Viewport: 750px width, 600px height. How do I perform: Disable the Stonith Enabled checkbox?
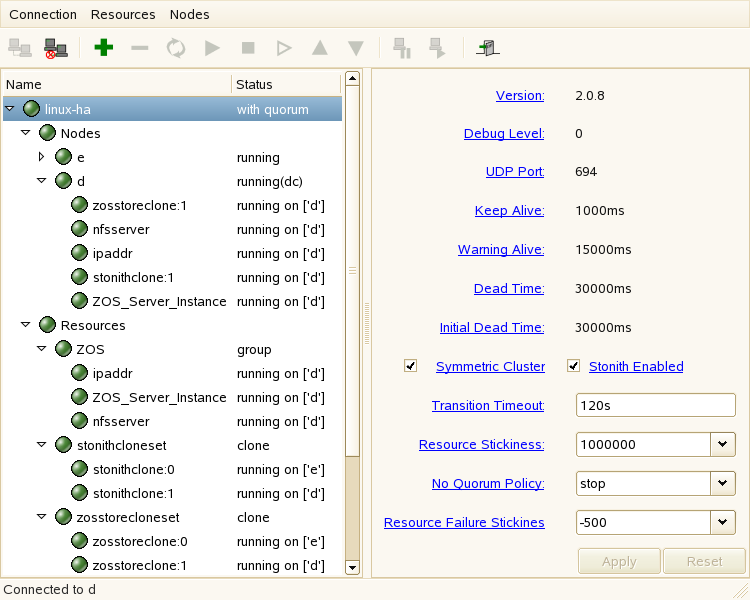click(x=574, y=366)
